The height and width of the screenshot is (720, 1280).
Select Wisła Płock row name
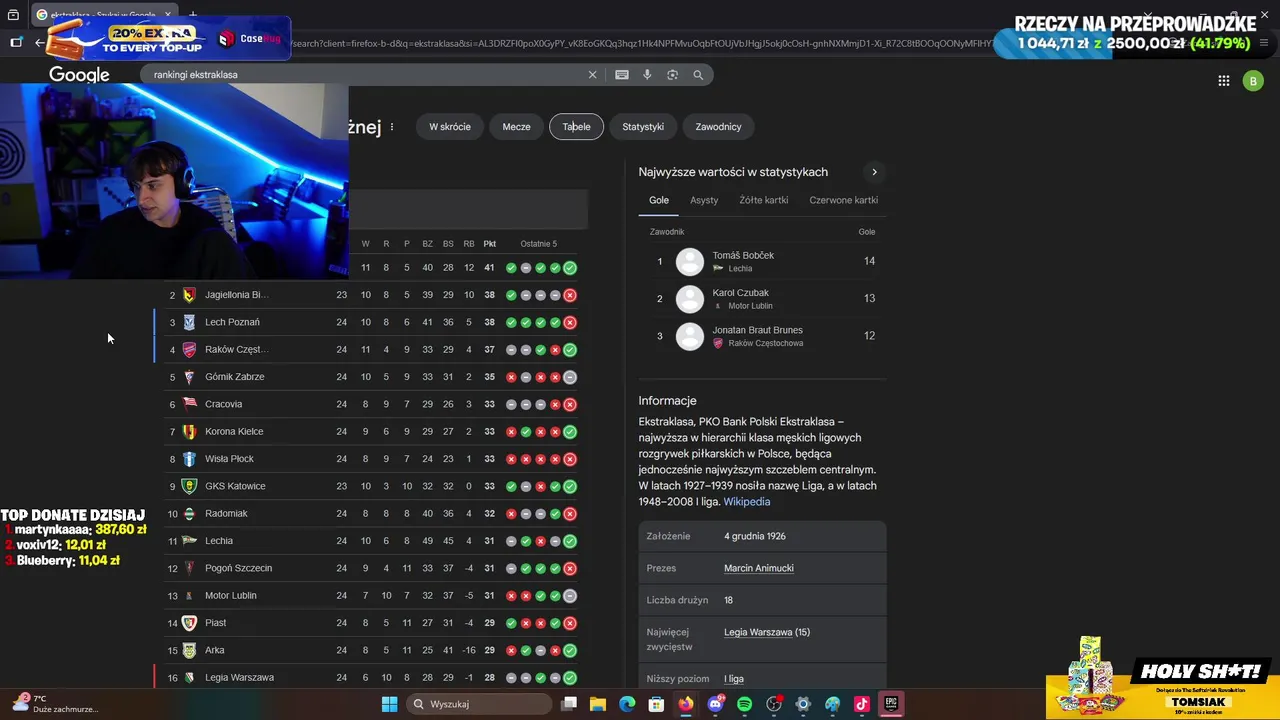[229, 459]
